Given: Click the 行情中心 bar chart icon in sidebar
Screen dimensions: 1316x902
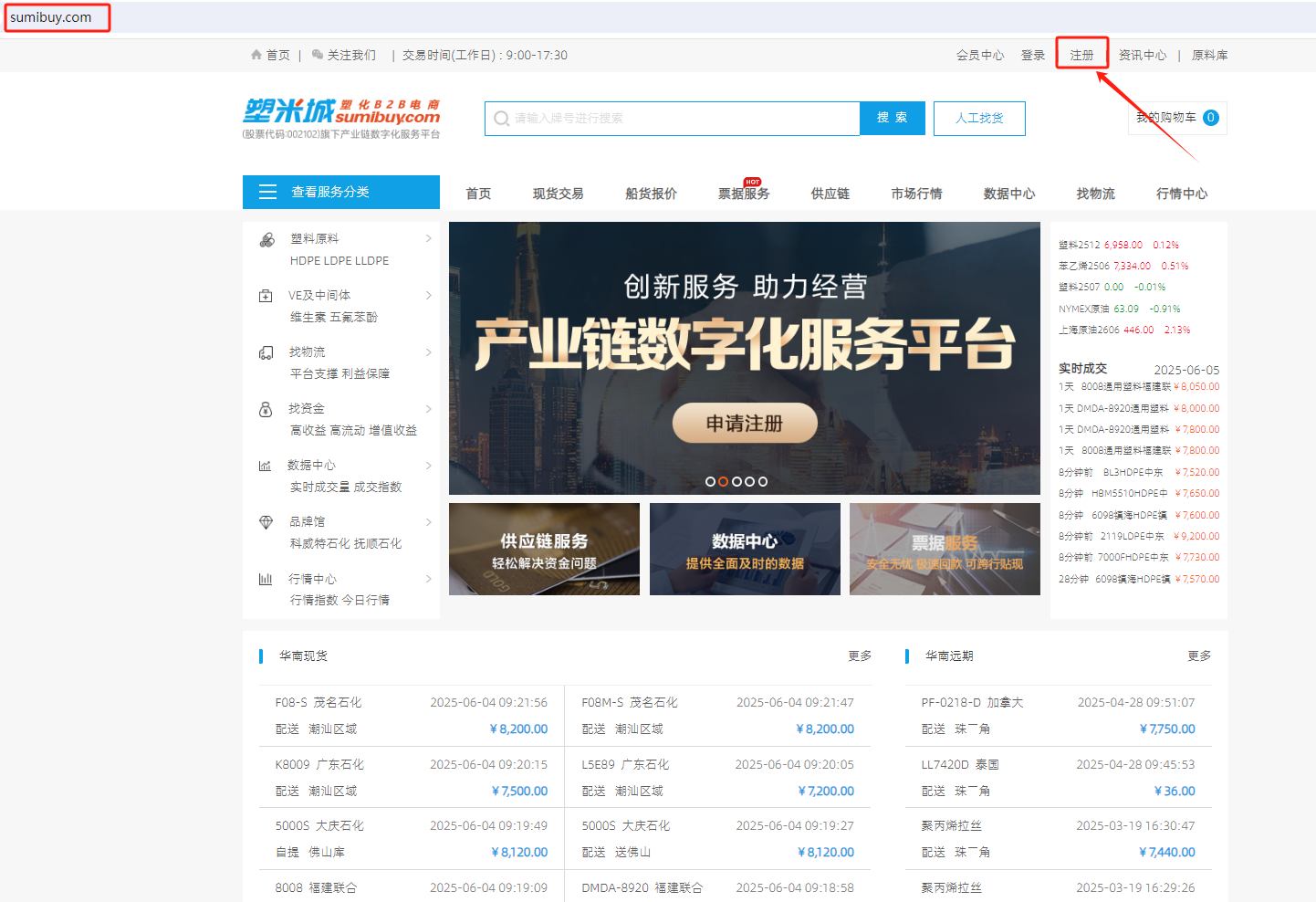Looking at the screenshot, I should (x=266, y=579).
